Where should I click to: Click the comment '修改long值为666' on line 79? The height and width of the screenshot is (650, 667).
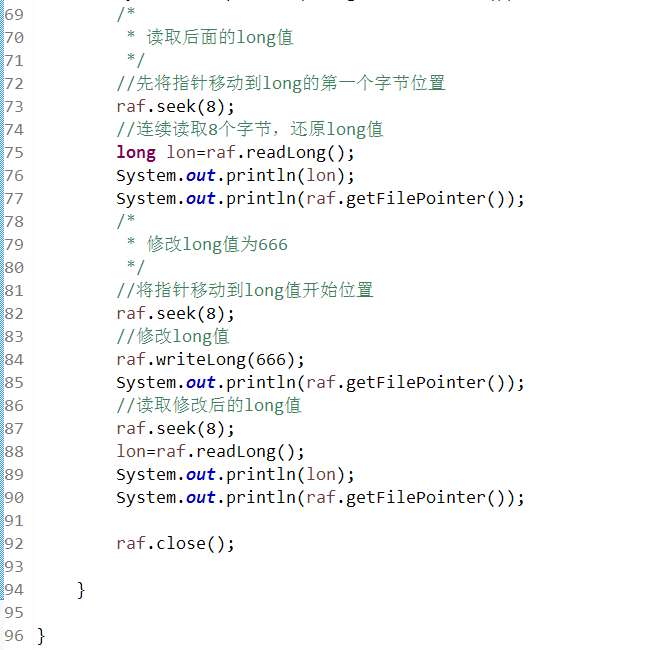point(217,245)
